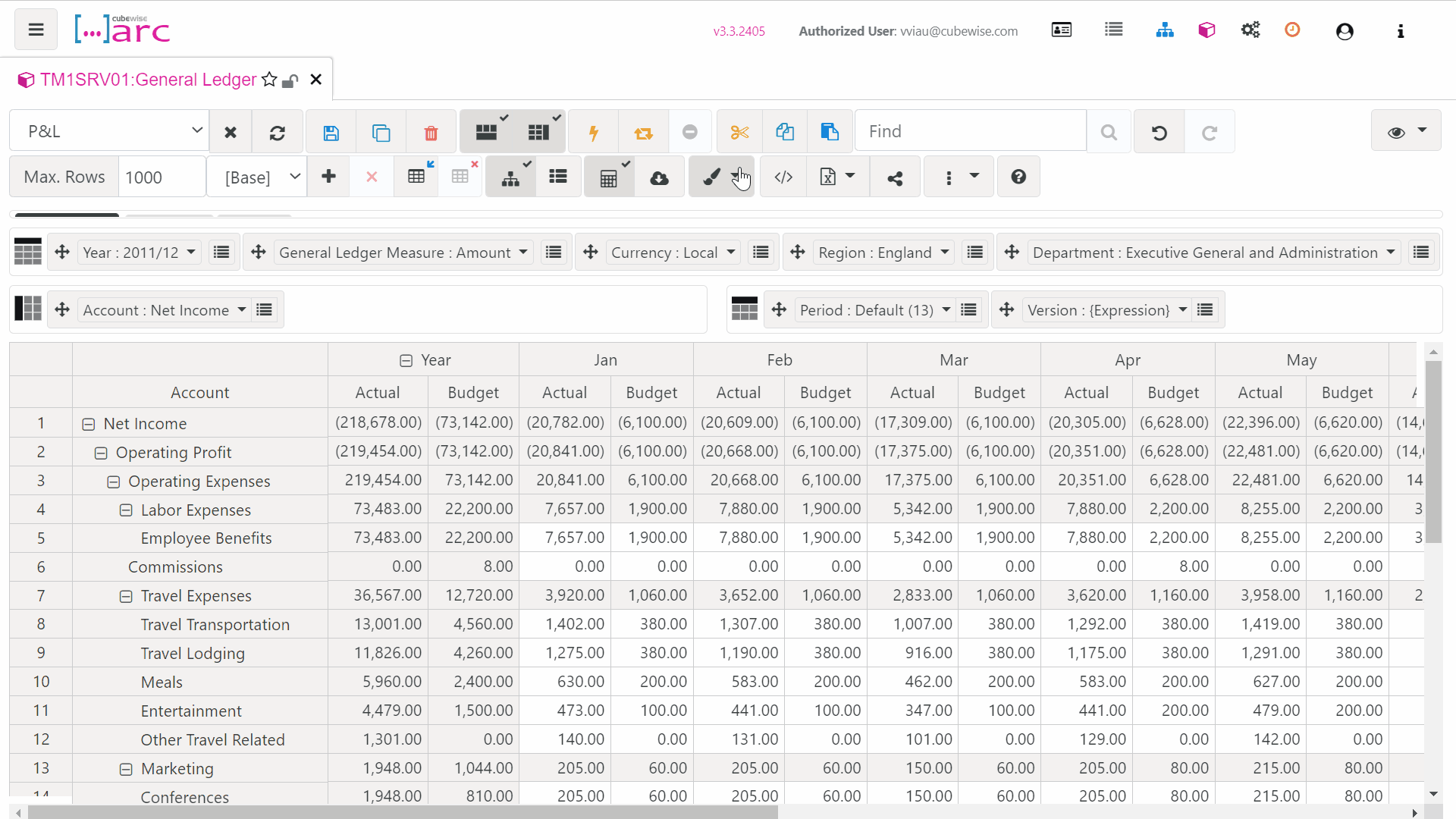Toggle suppress zero columns button

pos(538,132)
